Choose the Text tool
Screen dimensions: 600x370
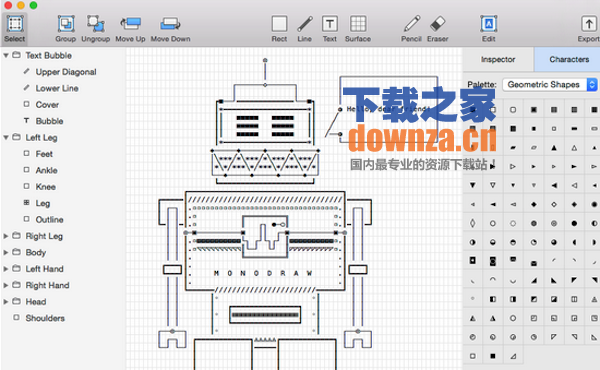point(329,29)
